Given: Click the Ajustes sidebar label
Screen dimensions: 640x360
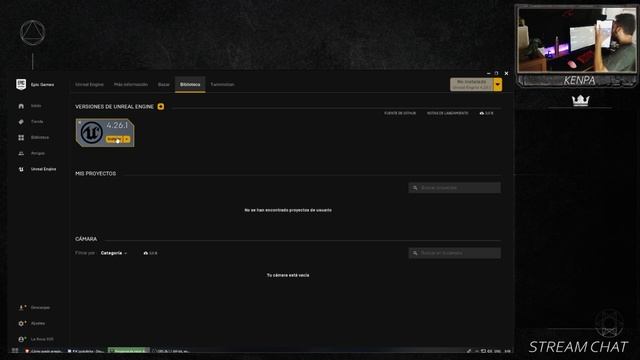Looking at the screenshot, I should (38, 323).
